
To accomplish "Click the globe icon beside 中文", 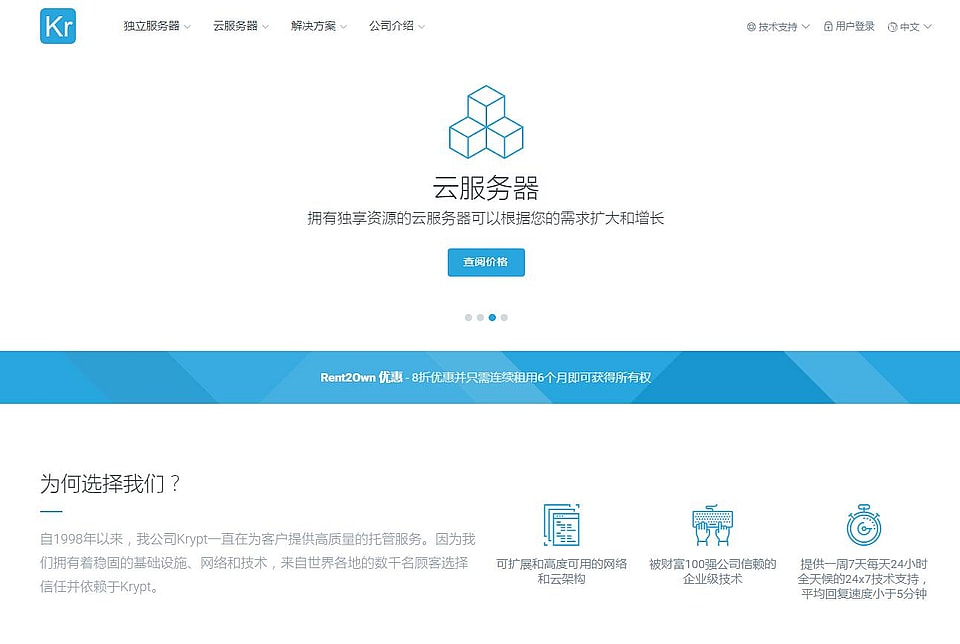I will click(x=893, y=27).
